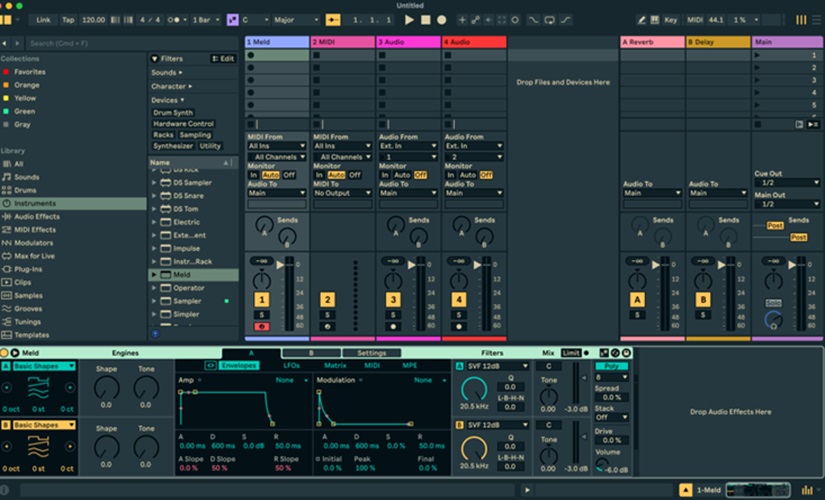Screen dimensions: 825x500
Task: Click the Plug-Ins category in the browser
Action: click(28, 269)
